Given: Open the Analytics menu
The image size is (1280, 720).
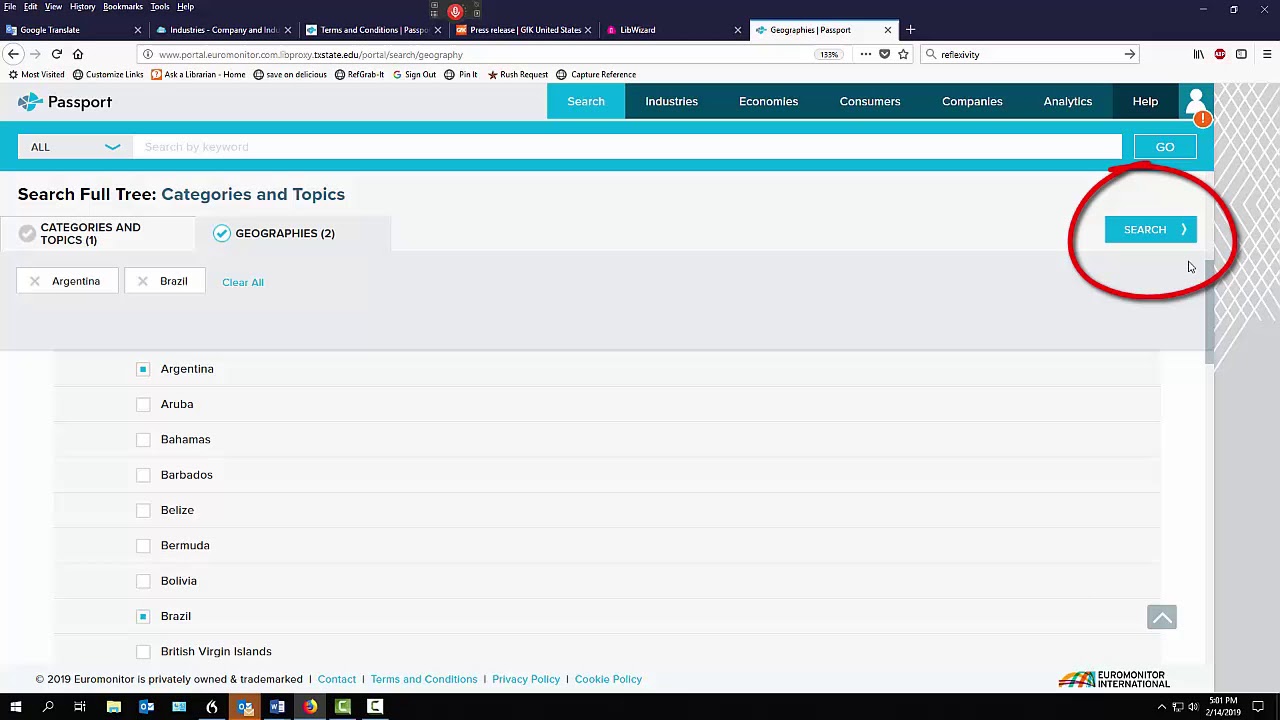Looking at the screenshot, I should [x=1068, y=101].
